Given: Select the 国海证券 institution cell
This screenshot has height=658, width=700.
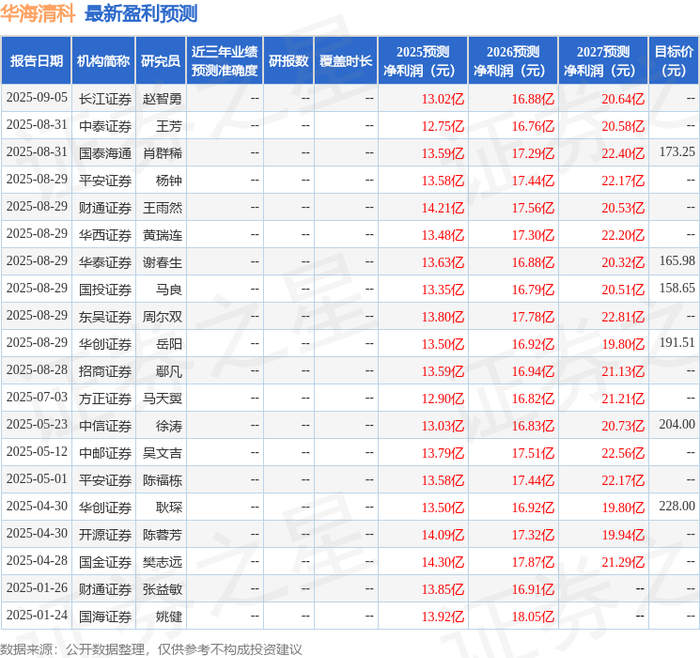Looking at the screenshot, I should coord(105,616).
